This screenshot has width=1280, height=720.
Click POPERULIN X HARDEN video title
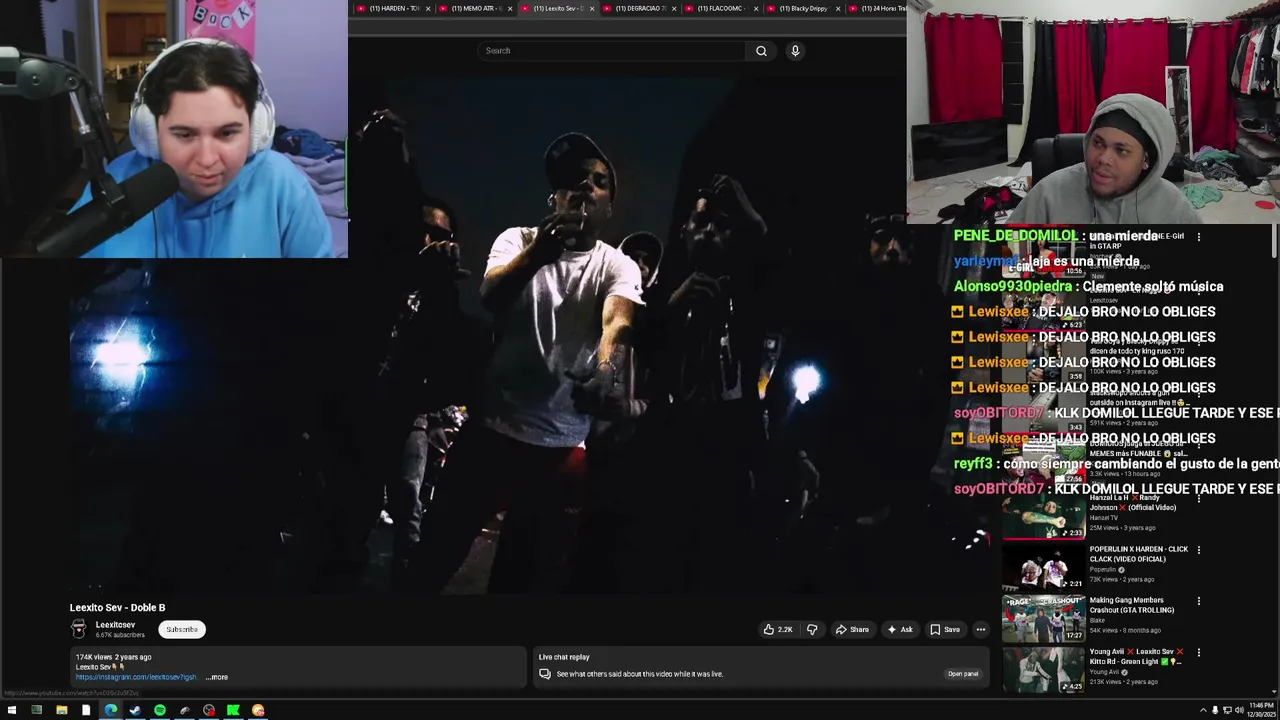(x=1139, y=554)
